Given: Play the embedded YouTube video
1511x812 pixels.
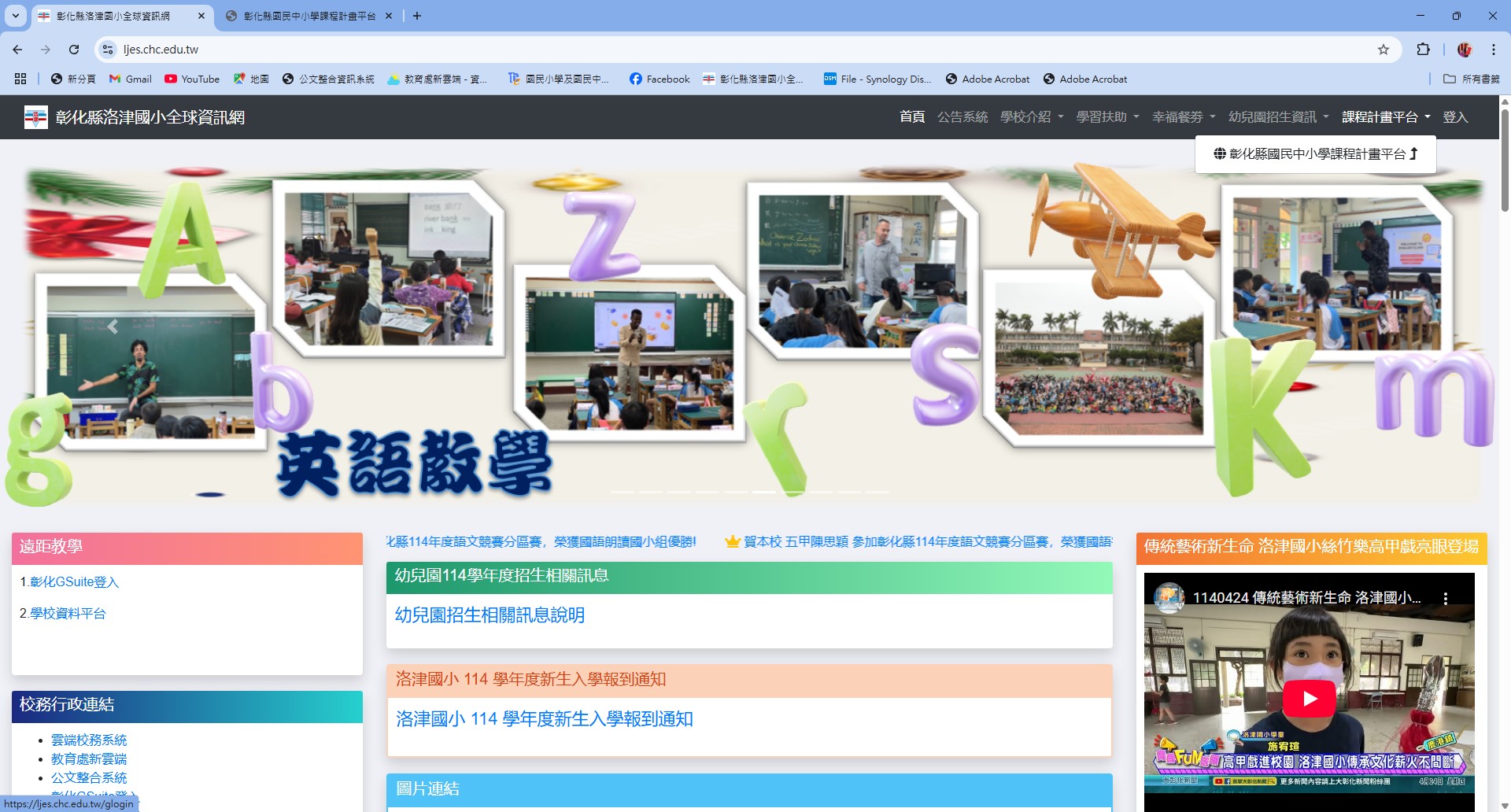Looking at the screenshot, I should (x=1309, y=698).
